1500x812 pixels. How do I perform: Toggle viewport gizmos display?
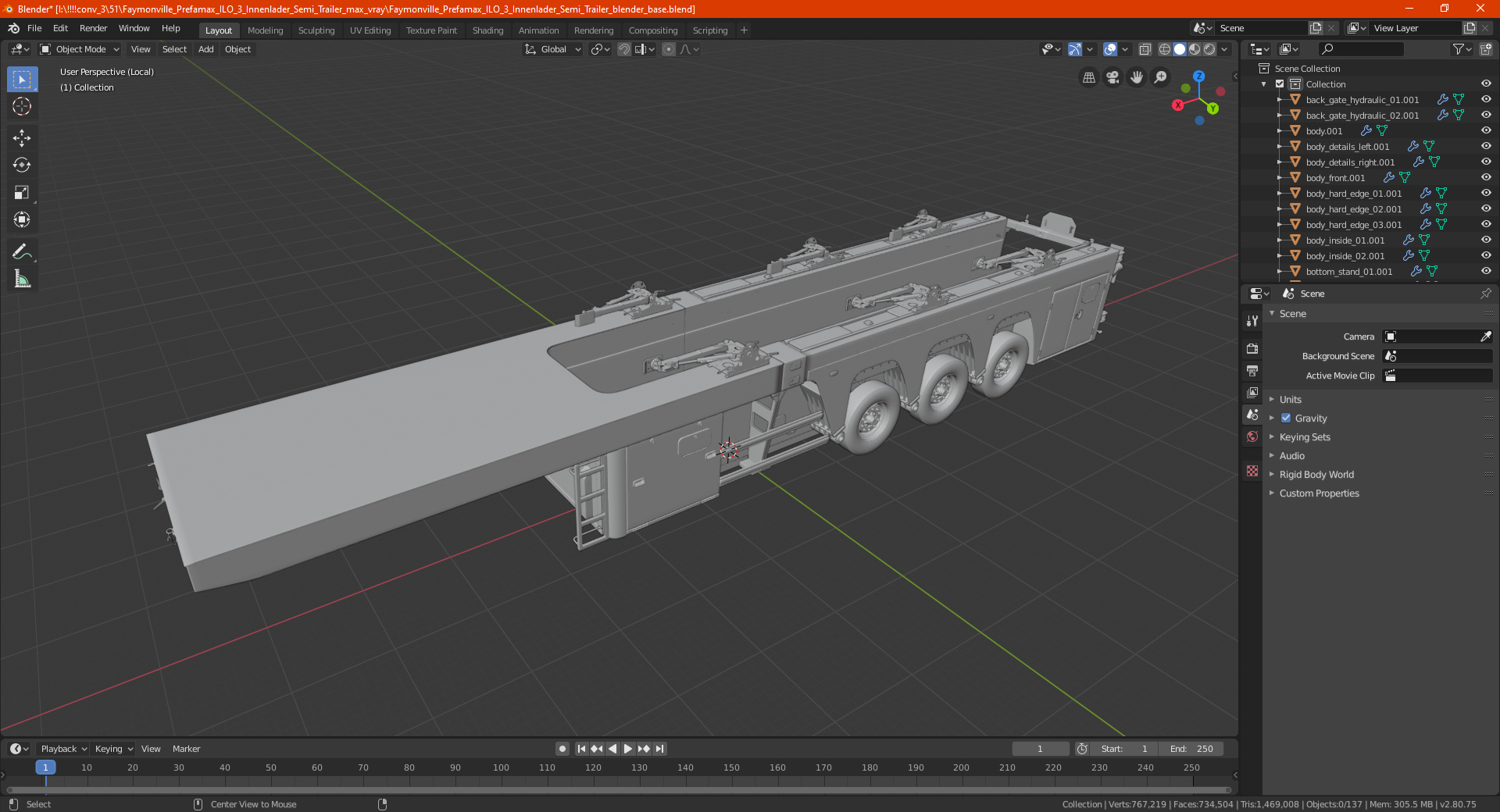click(x=1075, y=49)
